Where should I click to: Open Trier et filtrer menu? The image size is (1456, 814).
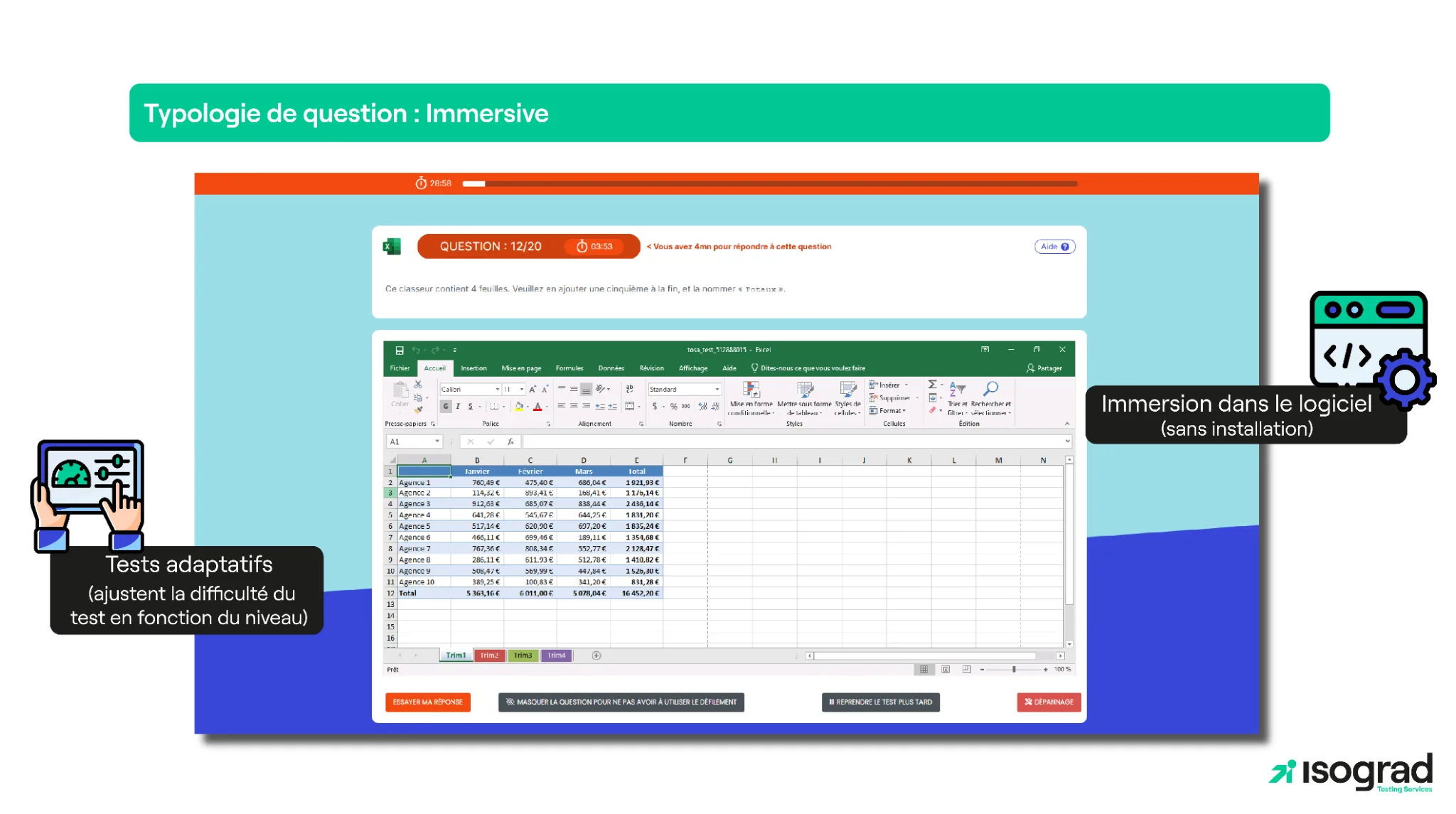[958, 398]
